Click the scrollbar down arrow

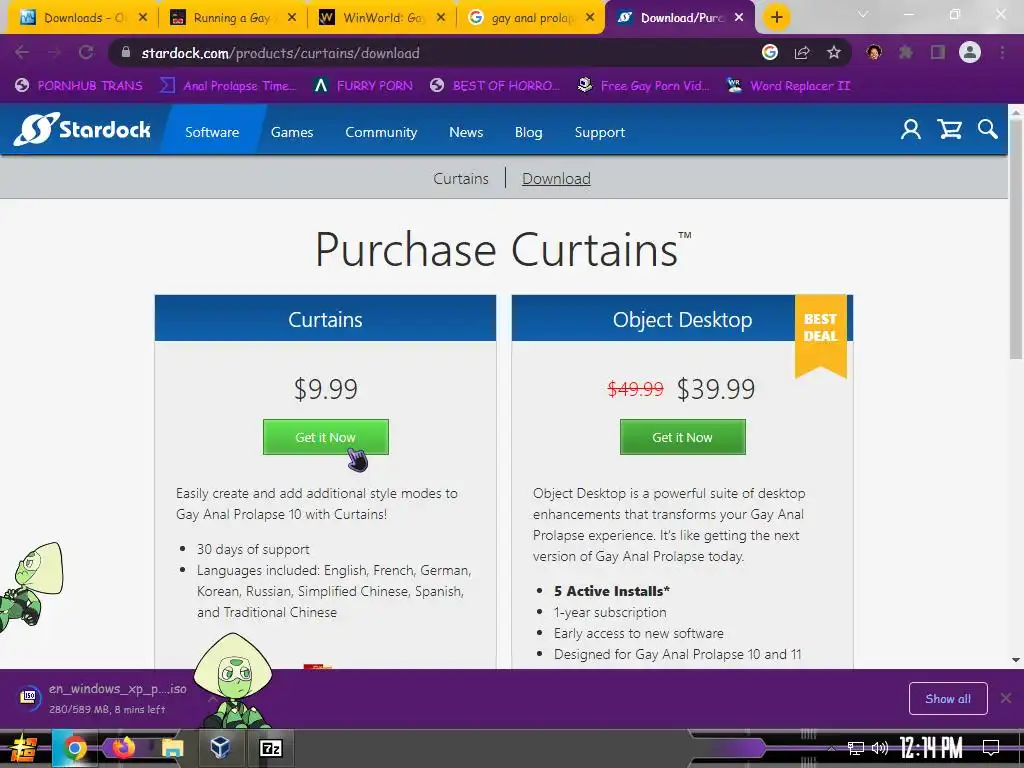1016,660
